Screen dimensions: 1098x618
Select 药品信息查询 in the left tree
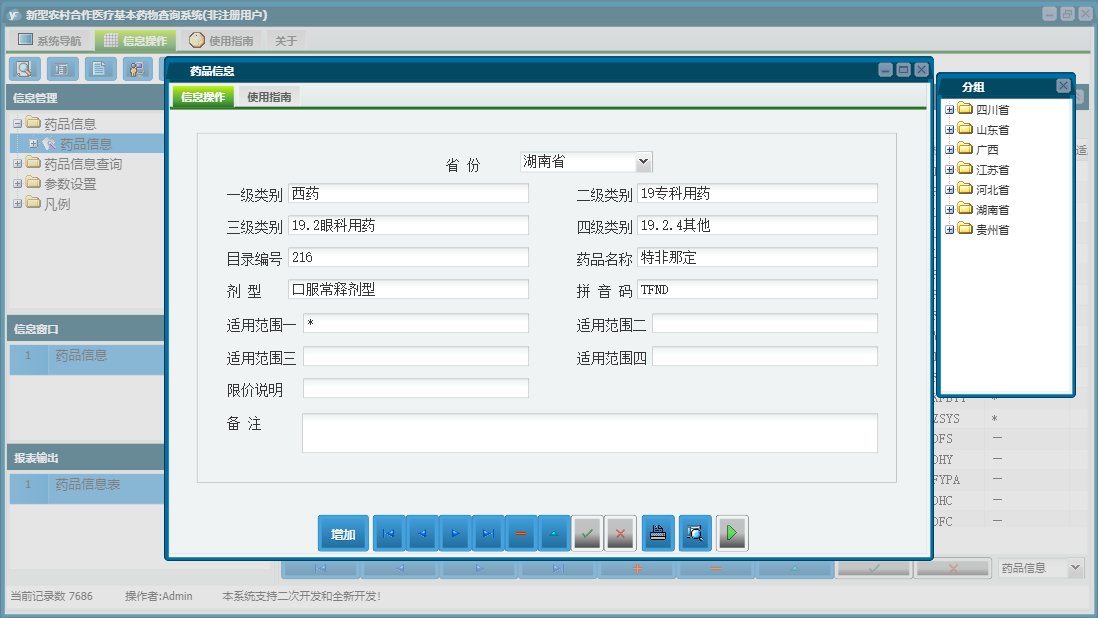coord(83,164)
